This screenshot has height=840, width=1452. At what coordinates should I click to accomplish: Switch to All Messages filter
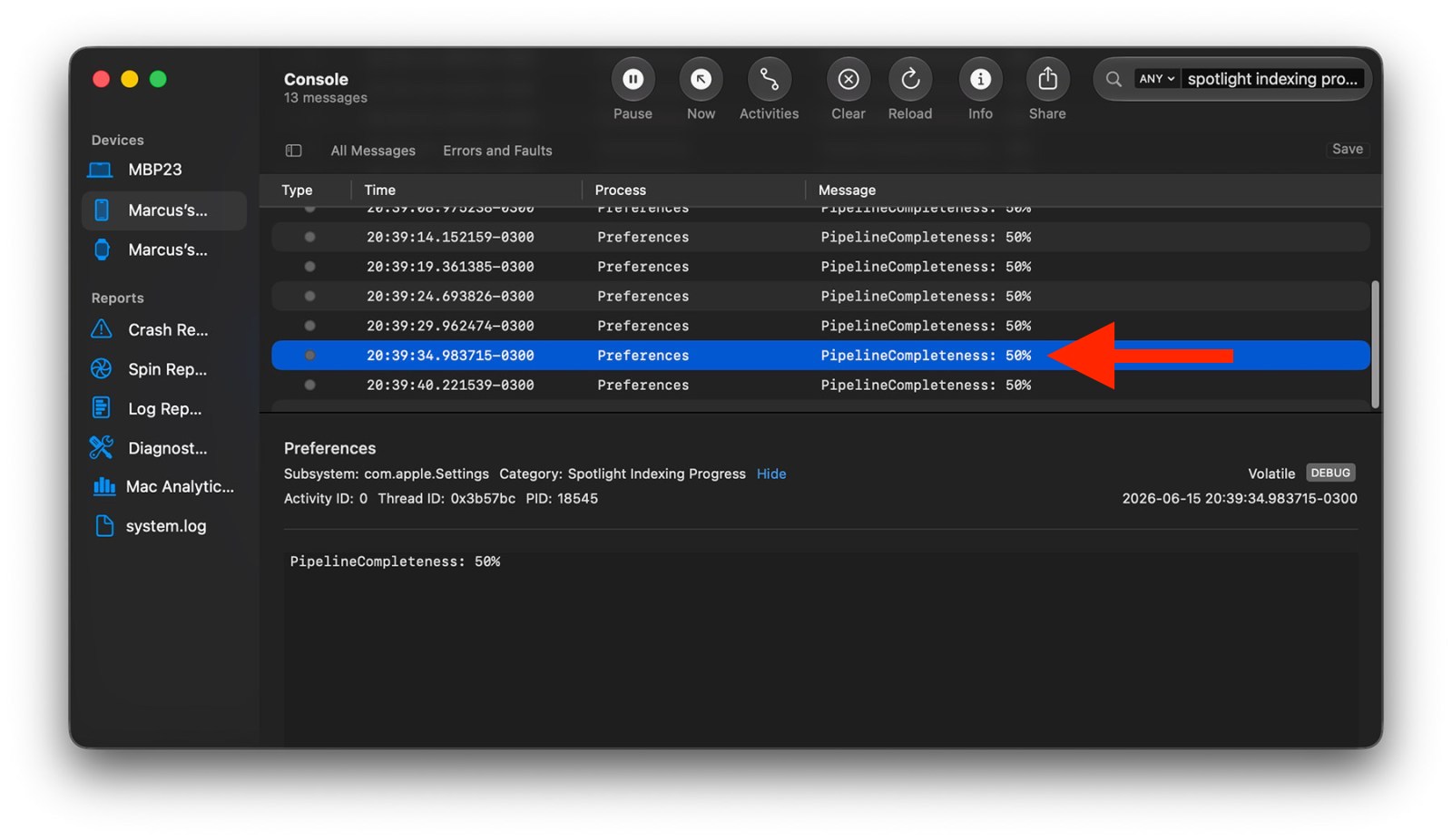click(x=373, y=151)
